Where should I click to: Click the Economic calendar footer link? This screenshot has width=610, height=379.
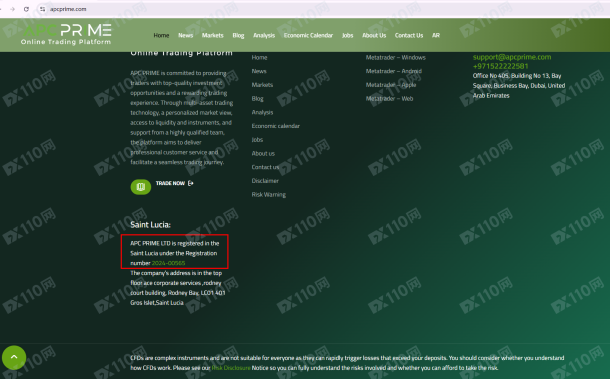(275, 126)
